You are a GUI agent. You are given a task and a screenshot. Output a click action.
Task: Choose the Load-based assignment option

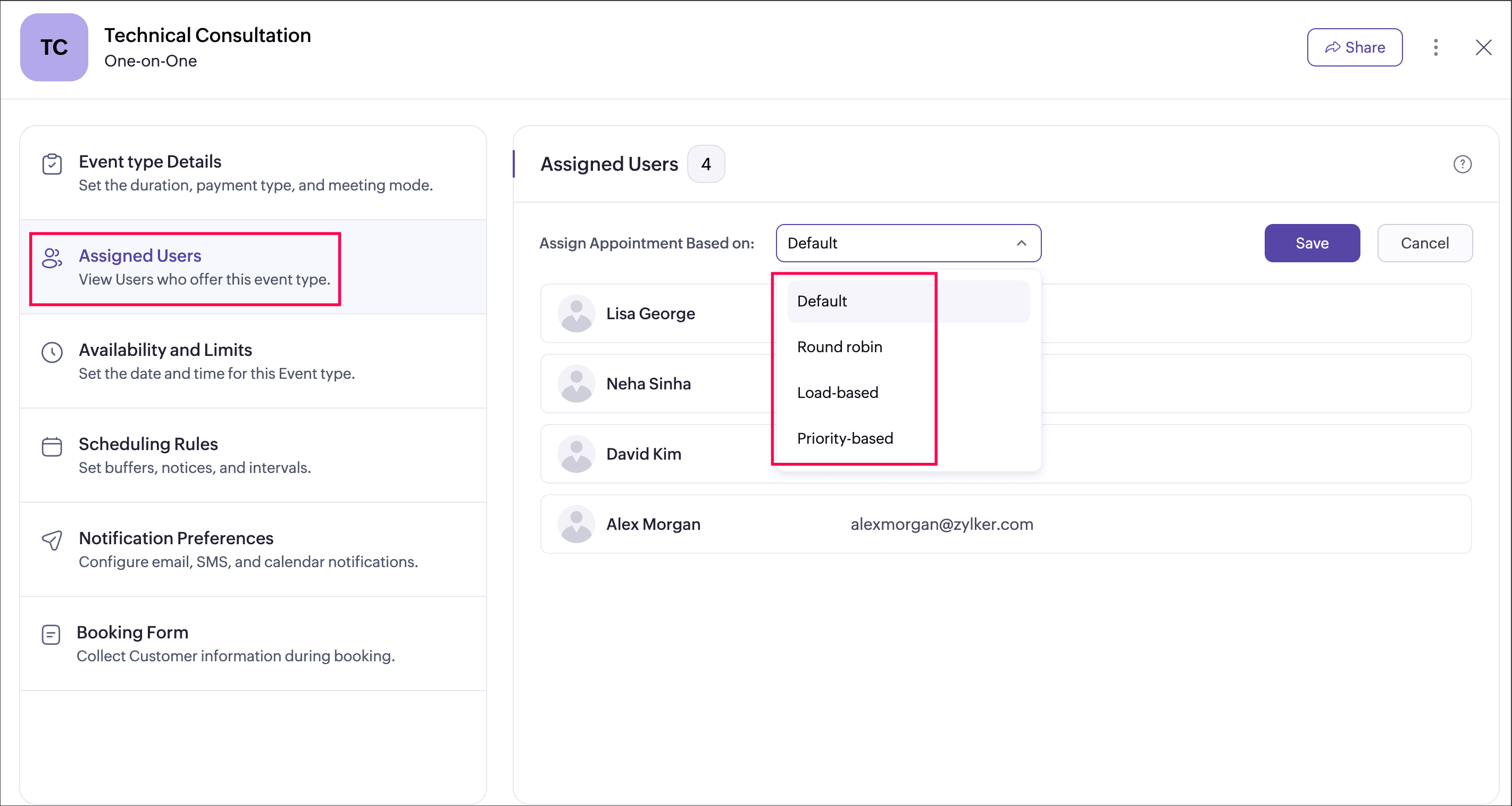pos(838,393)
